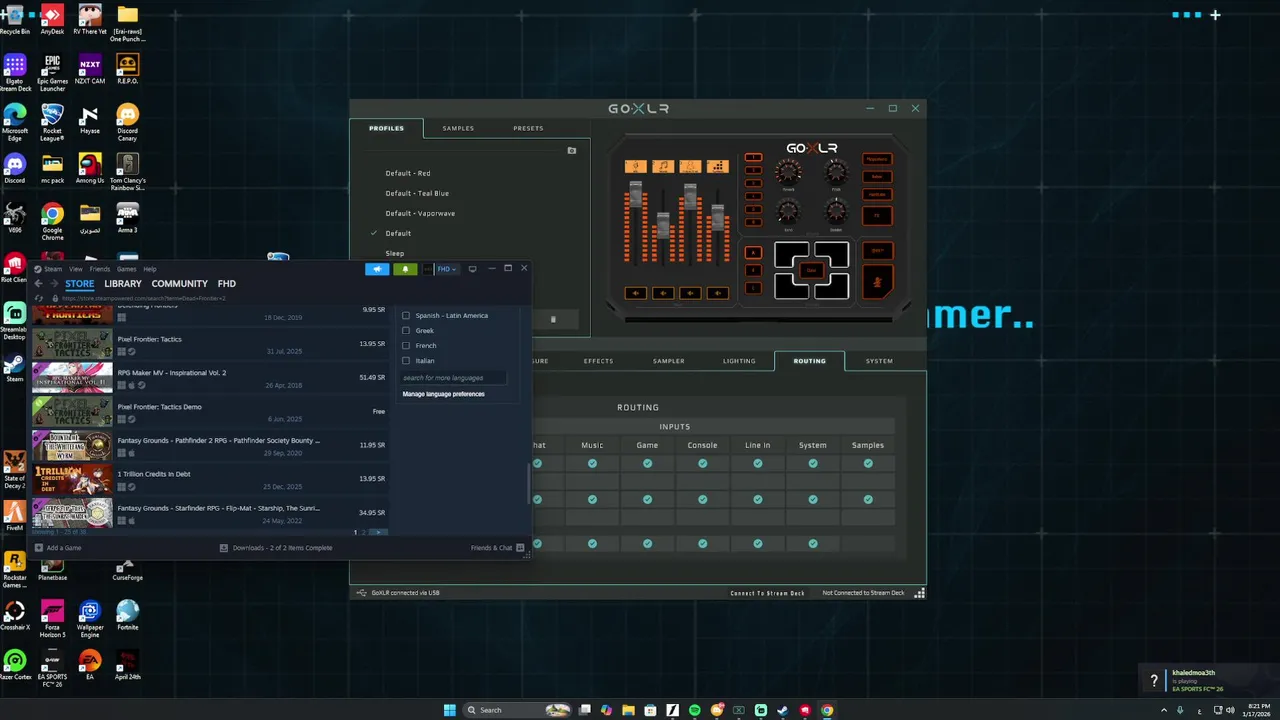Click the search for more languages field

453,378
